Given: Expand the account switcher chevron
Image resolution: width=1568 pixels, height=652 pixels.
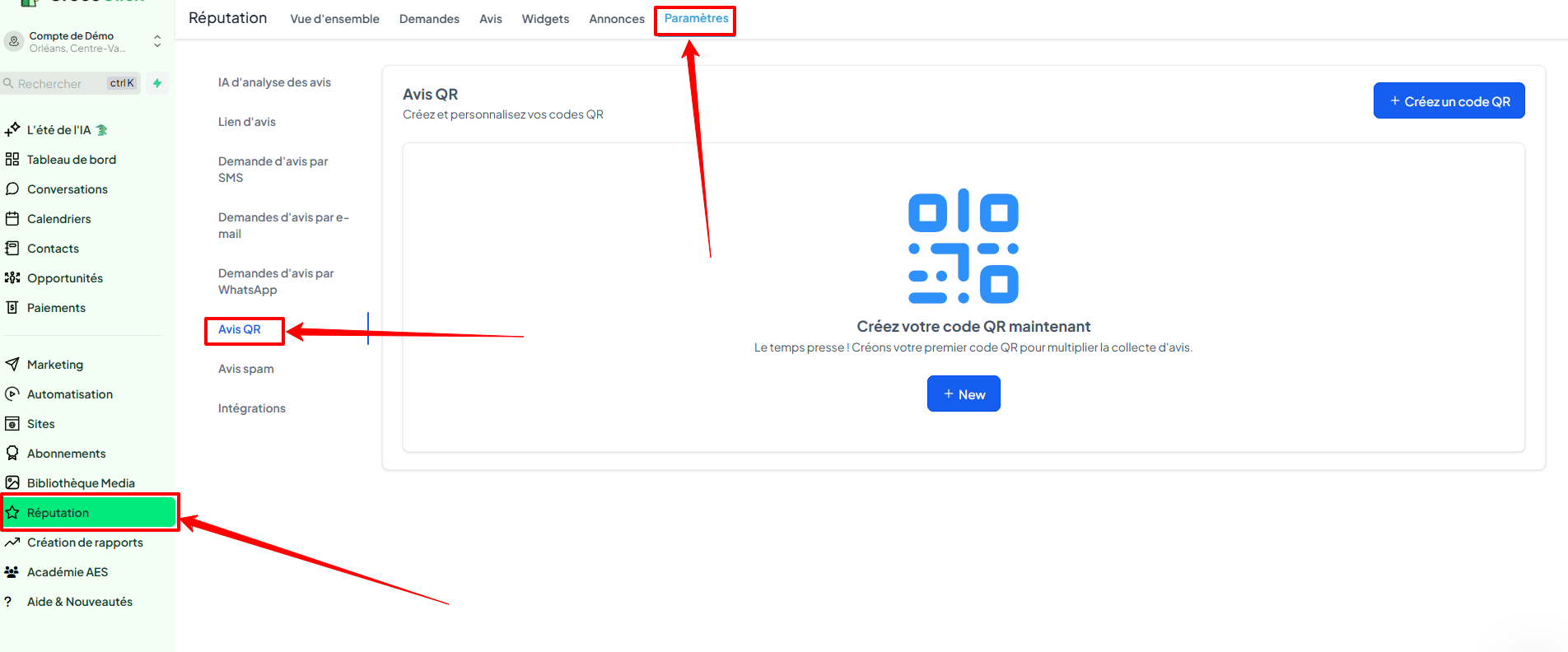Looking at the screenshot, I should (157, 41).
